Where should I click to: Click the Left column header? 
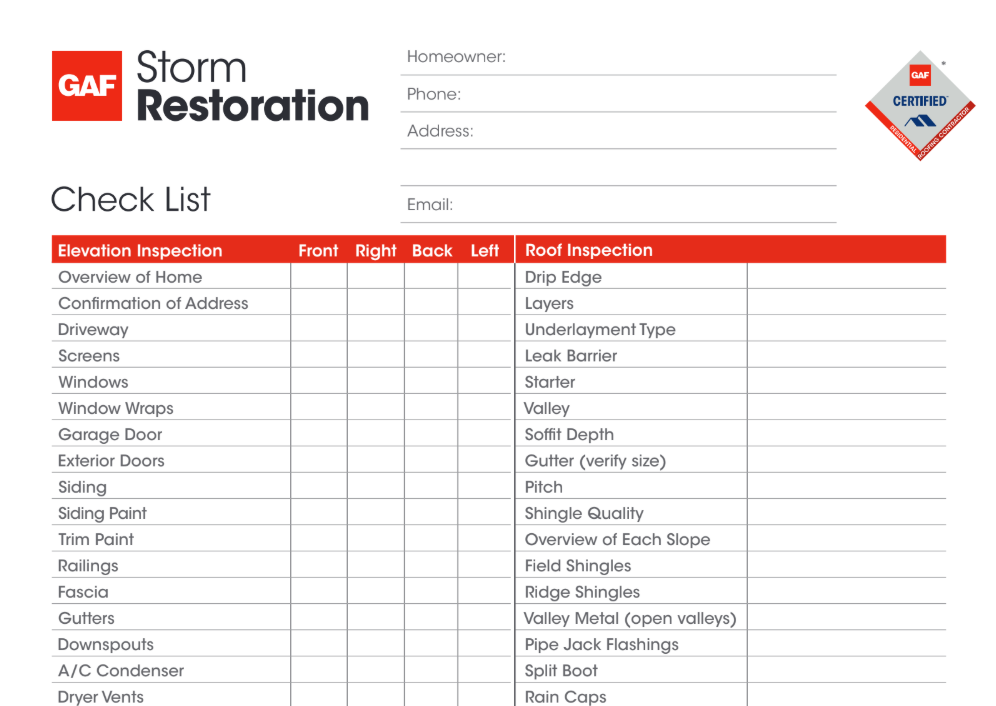pyautogui.click(x=485, y=250)
